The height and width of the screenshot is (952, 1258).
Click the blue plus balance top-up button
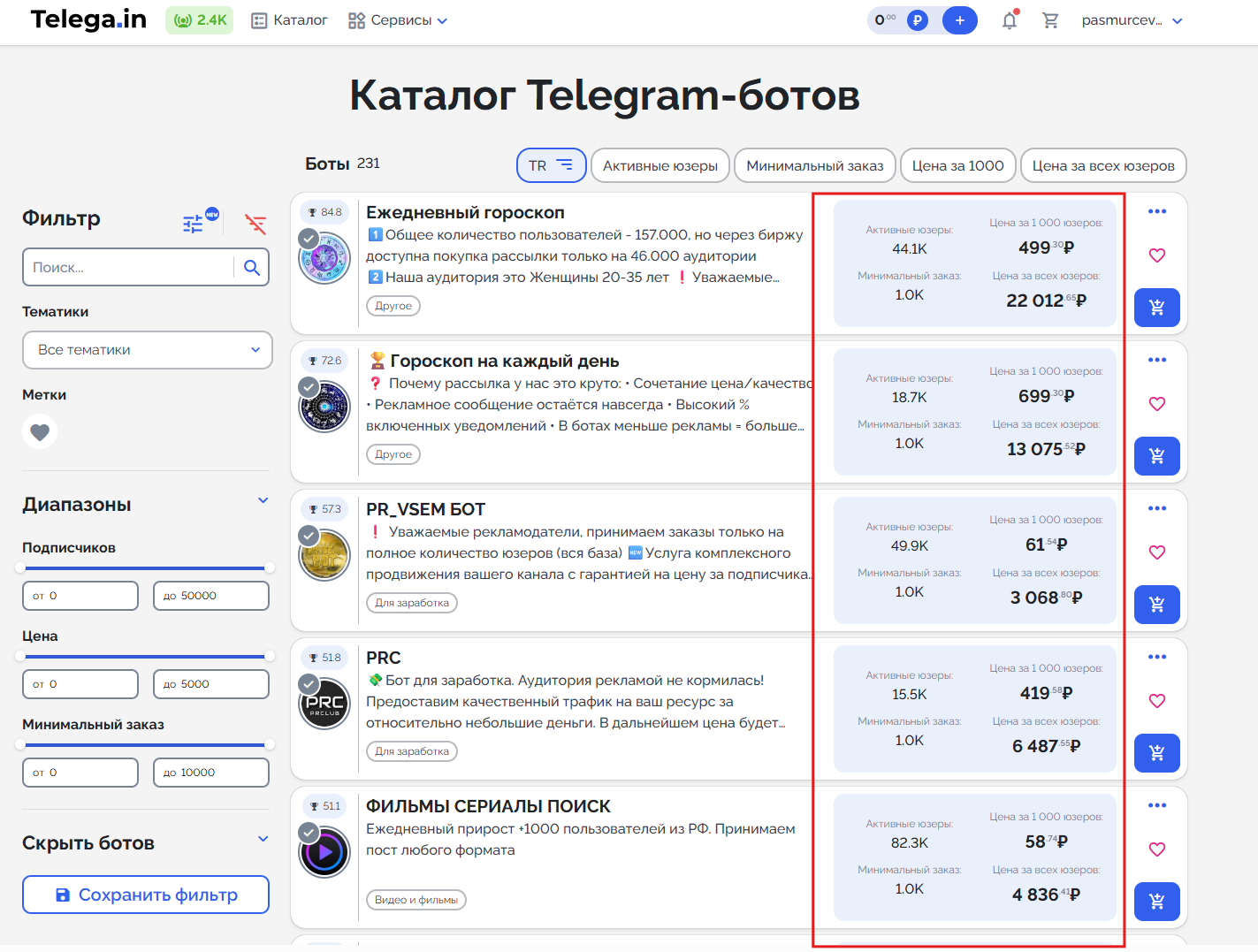pos(959,20)
